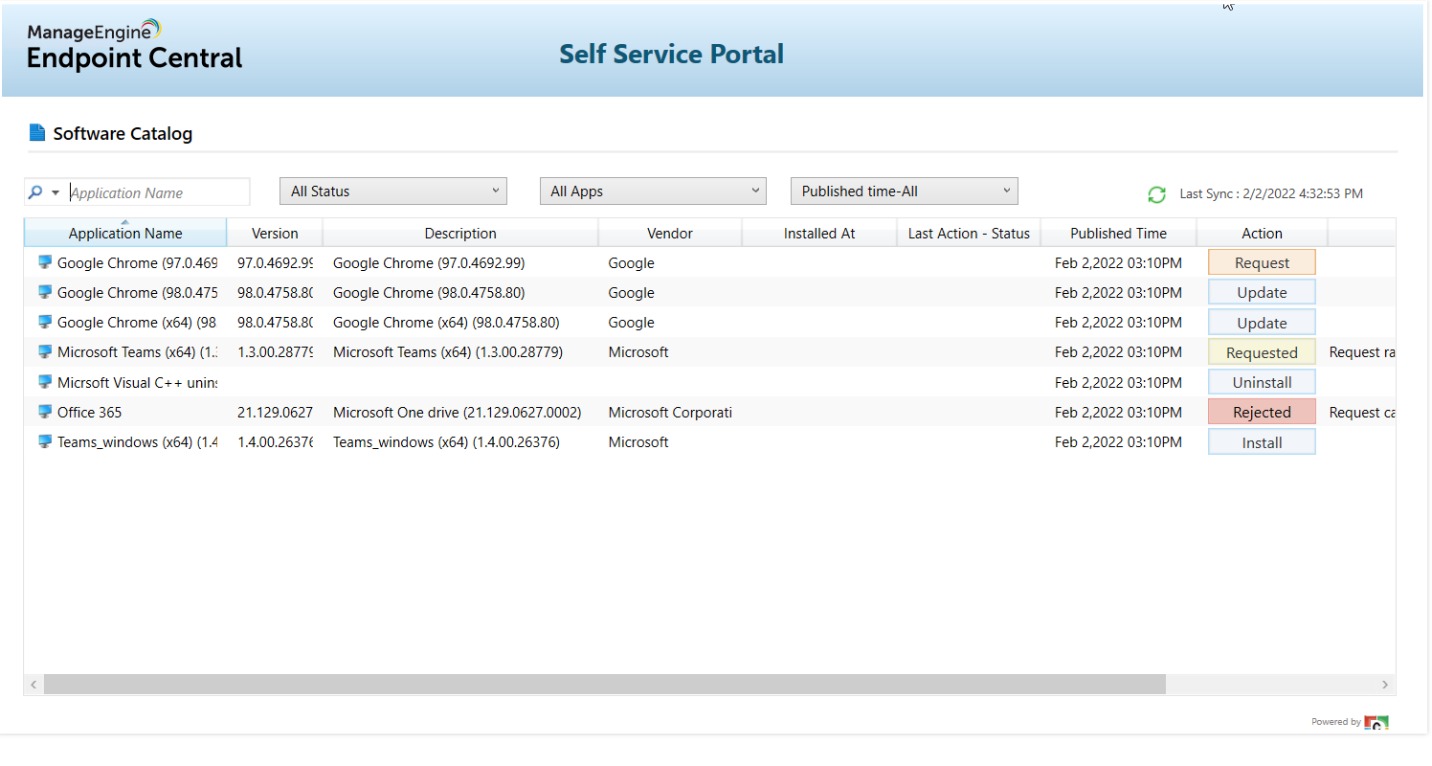Click the scrollbar left arrow
Screen dimensions: 1432x766
tap(34, 685)
